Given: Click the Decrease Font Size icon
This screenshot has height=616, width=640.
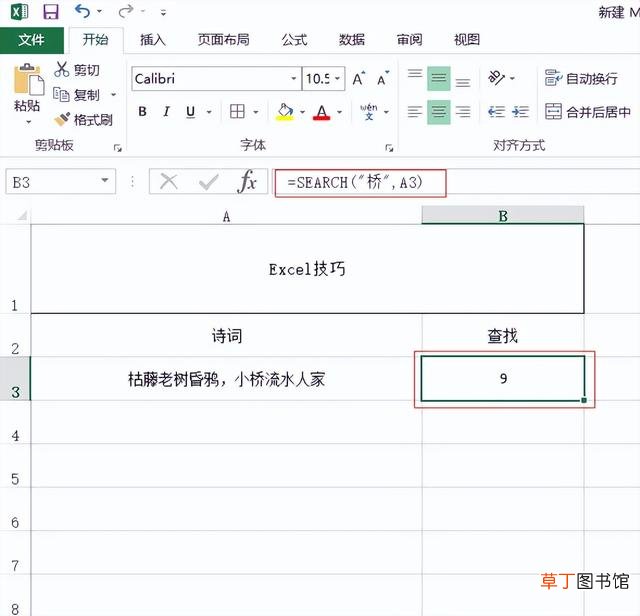Looking at the screenshot, I should [x=383, y=78].
